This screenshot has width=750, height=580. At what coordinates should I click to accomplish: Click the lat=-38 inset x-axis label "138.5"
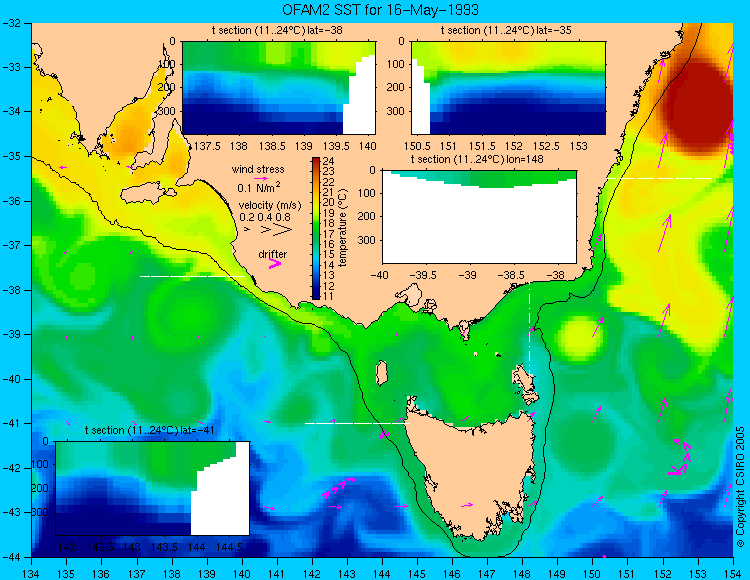[272, 146]
